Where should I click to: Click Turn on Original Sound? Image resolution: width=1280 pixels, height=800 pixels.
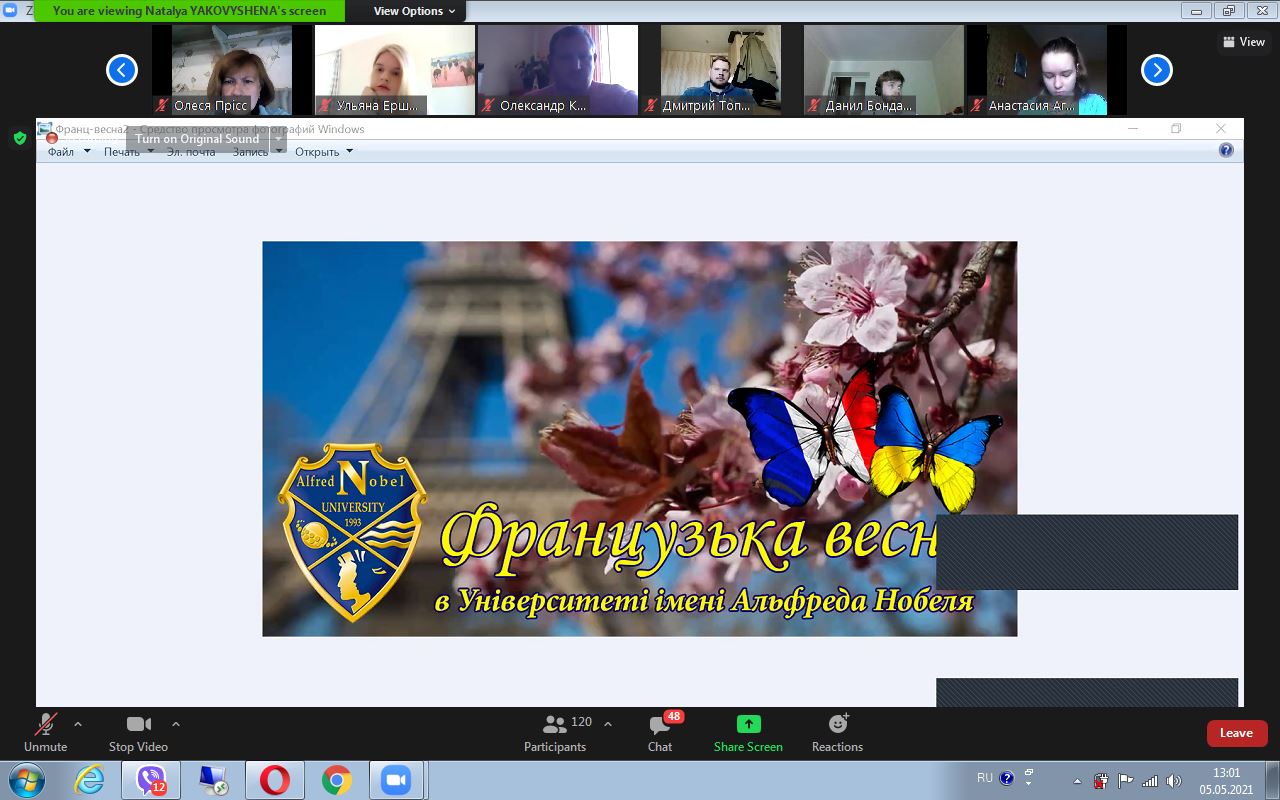pyautogui.click(x=197, y=139)
